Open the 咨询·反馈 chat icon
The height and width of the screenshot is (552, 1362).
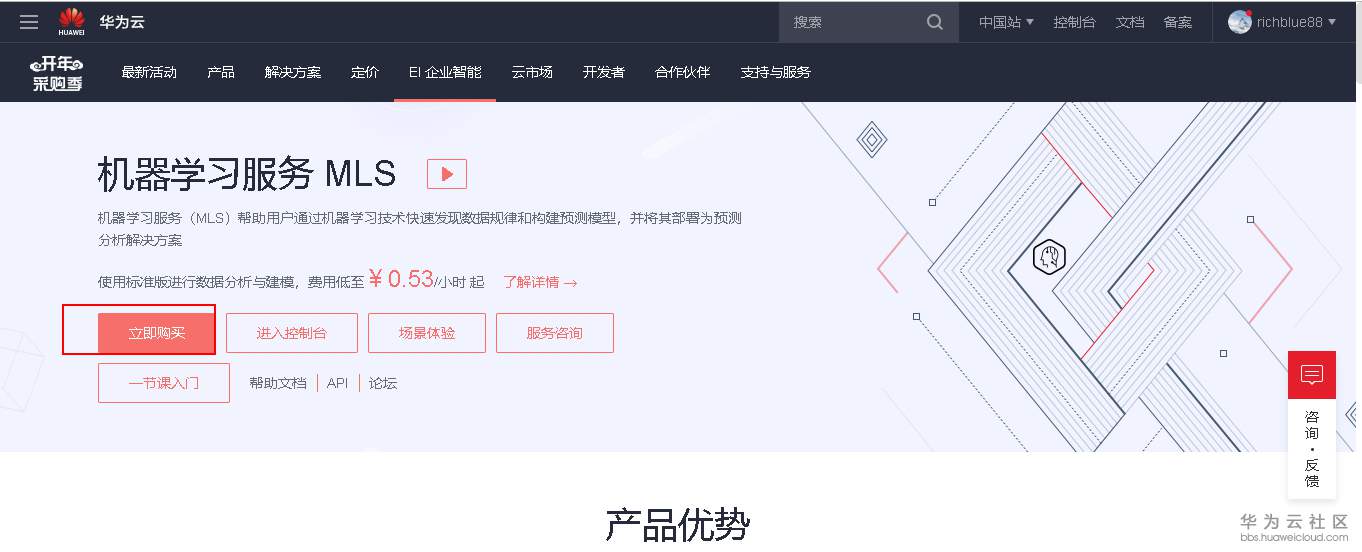point(1312,375)
